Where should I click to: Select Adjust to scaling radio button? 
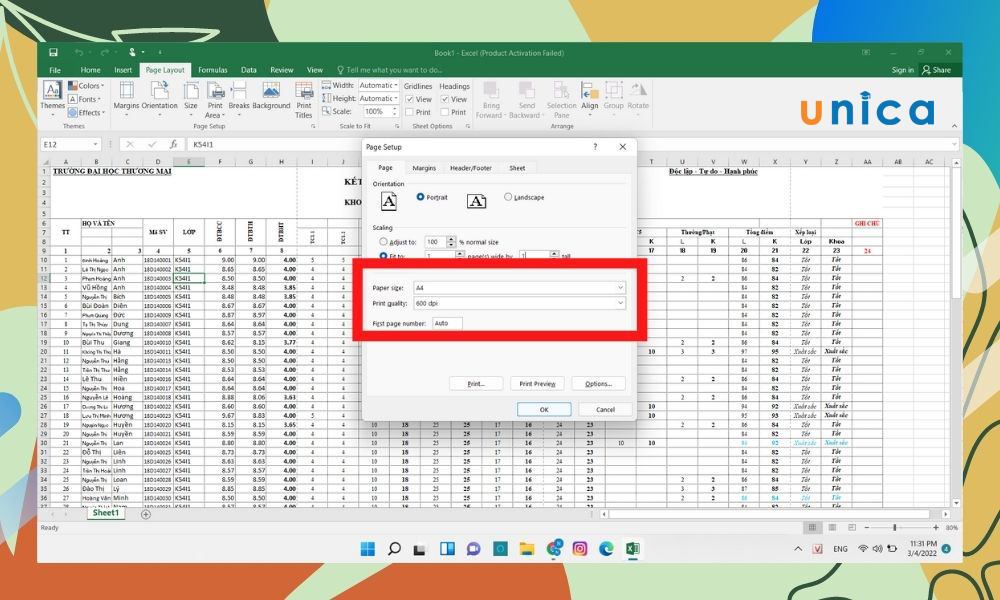pos(383,242)
